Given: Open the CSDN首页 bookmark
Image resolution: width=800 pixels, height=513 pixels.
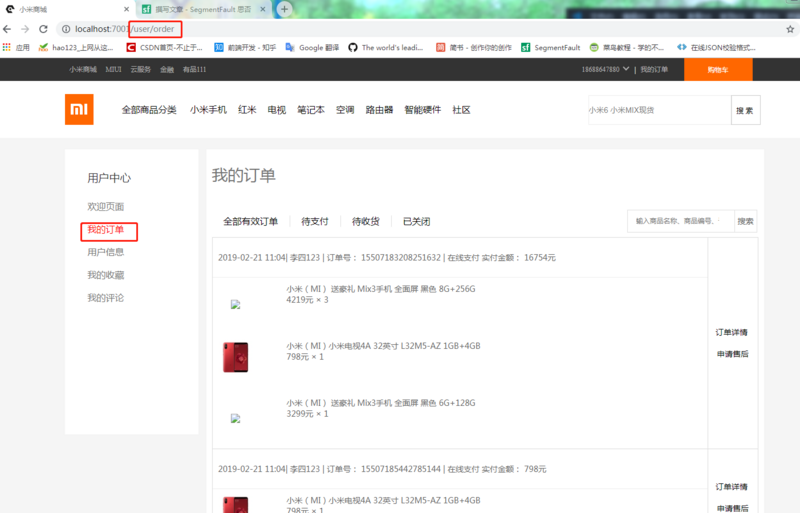Looking at the screenshot, I should click(164, 47).
